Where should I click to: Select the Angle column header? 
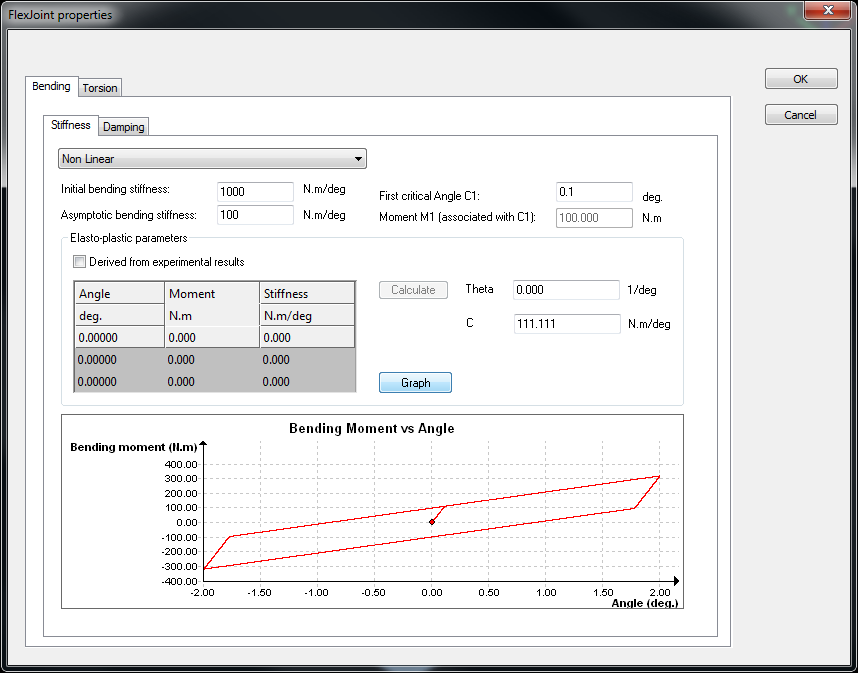(x=119, y=293)
